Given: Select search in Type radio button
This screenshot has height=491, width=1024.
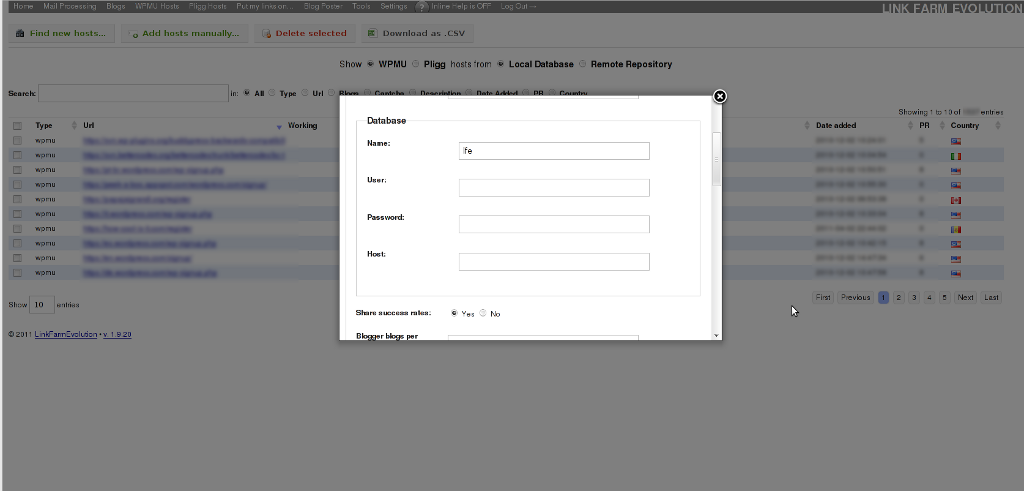Looking at the screenshot, I should pyautogui.click(x=272, y=93).
